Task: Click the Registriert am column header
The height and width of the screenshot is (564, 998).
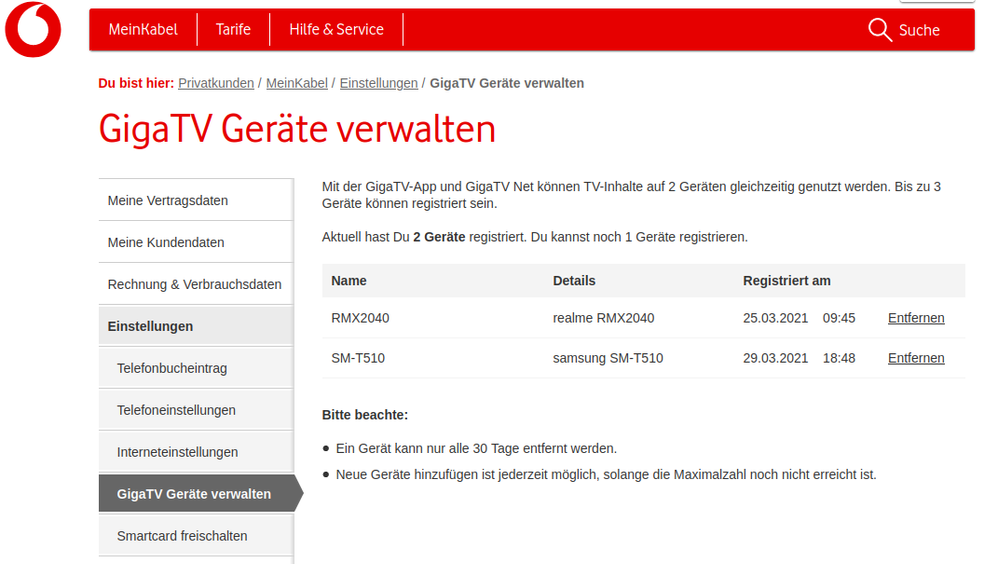Action: [787, 281]
